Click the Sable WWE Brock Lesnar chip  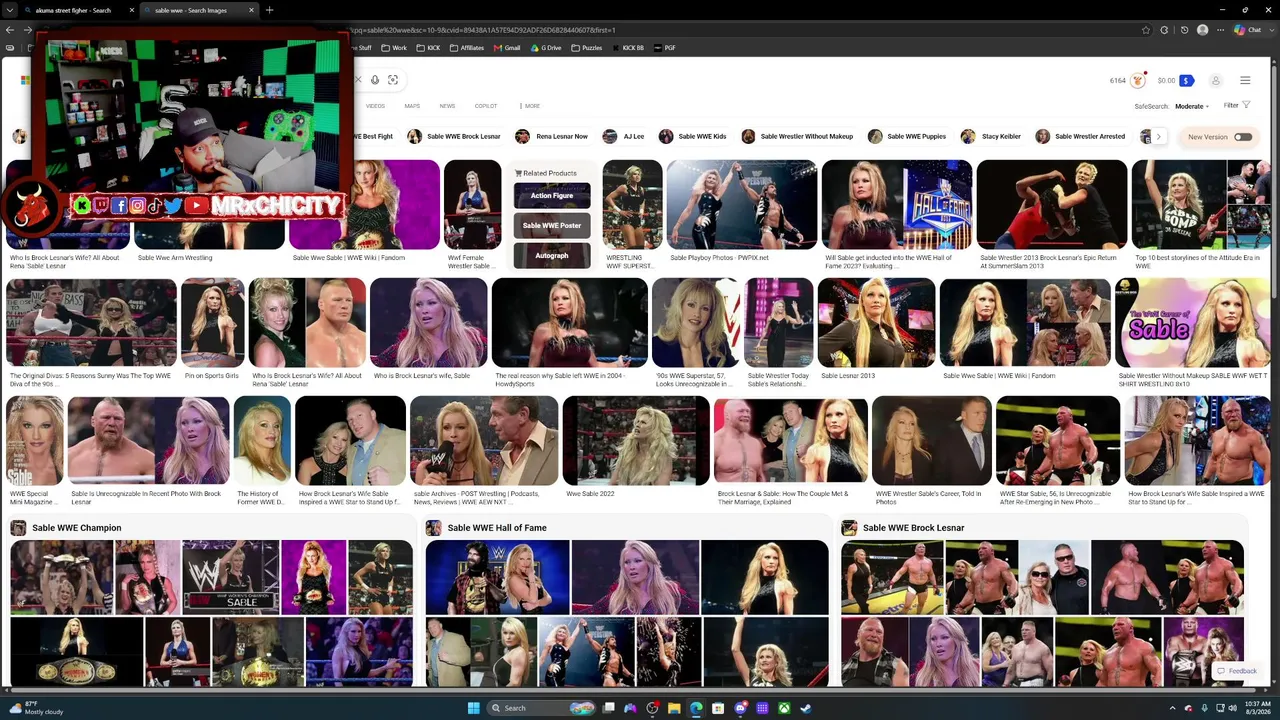454,137
